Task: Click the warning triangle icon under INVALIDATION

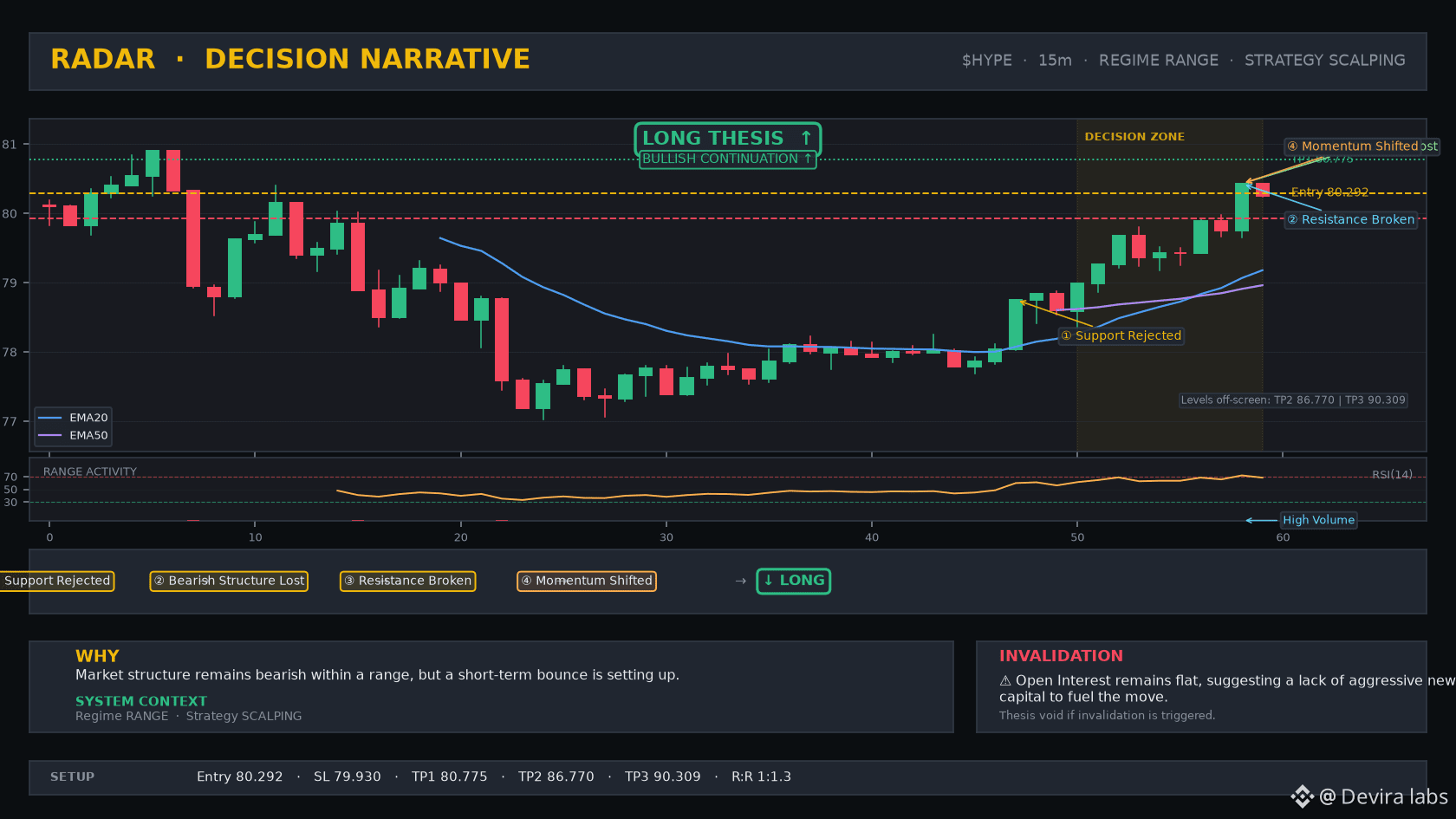Action: 1005,681
